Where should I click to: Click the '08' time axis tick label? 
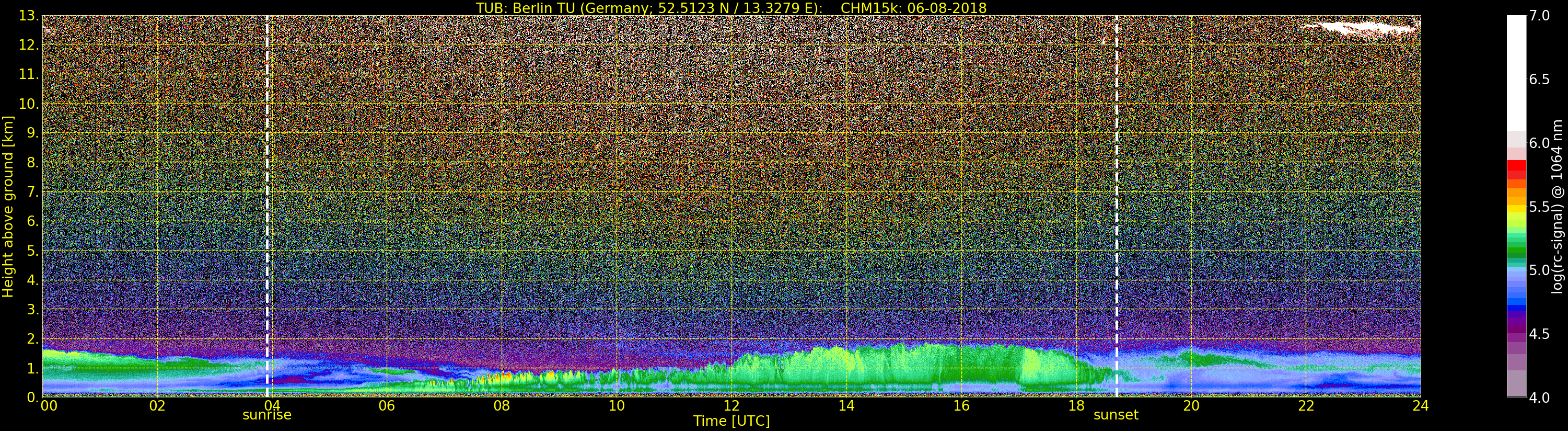coord(502,406)
